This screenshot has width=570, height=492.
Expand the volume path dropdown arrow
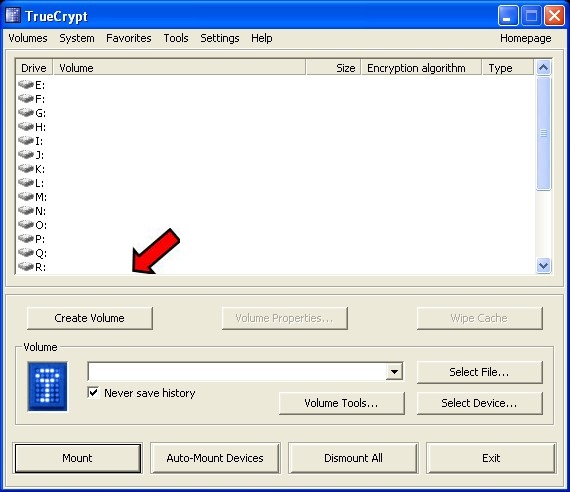point(394,372)
